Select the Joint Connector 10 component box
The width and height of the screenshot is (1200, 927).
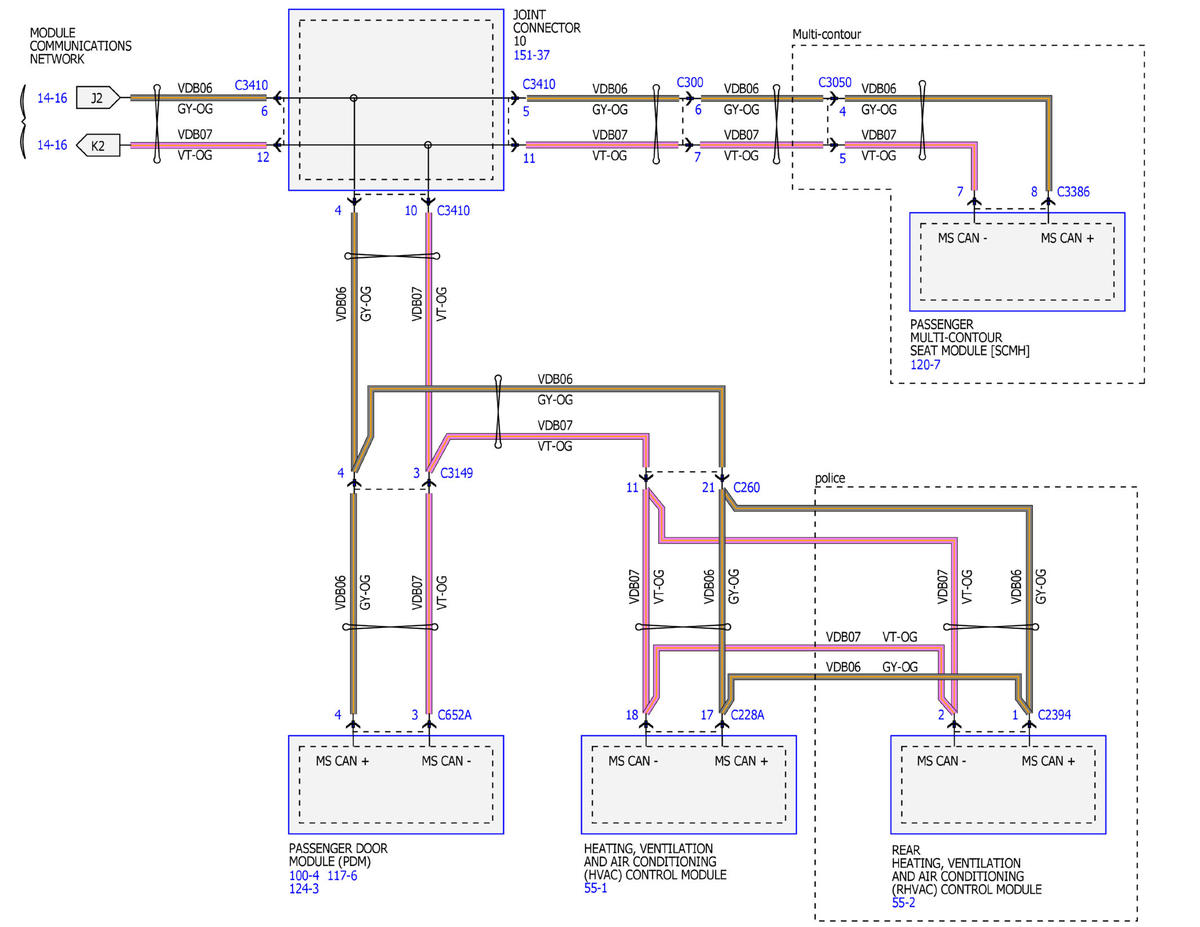396,99
